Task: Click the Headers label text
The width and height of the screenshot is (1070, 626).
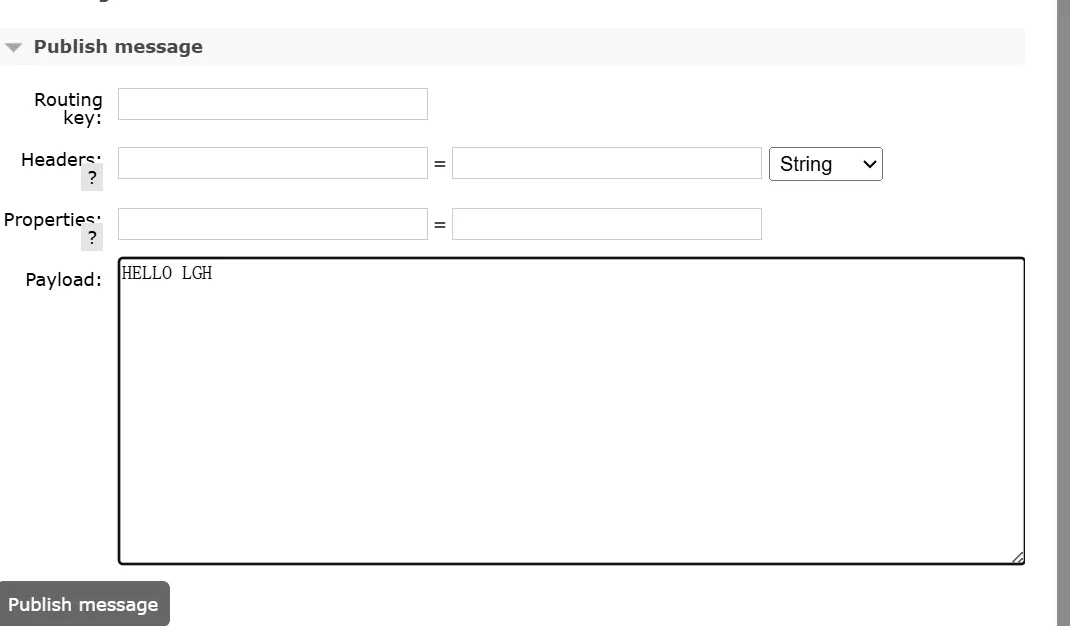Action: 58,159
